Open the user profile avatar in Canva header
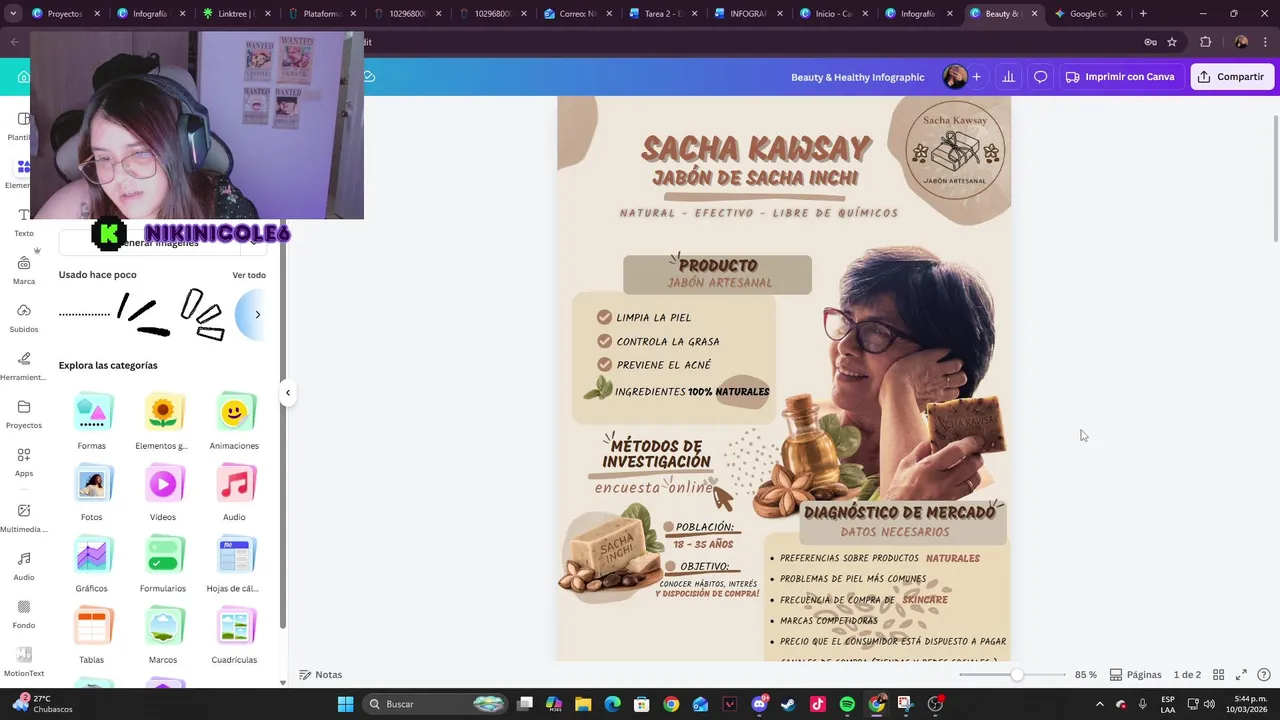Viewport: 1280px width, 720px height. pyautogui.click(x=955, y=77)
